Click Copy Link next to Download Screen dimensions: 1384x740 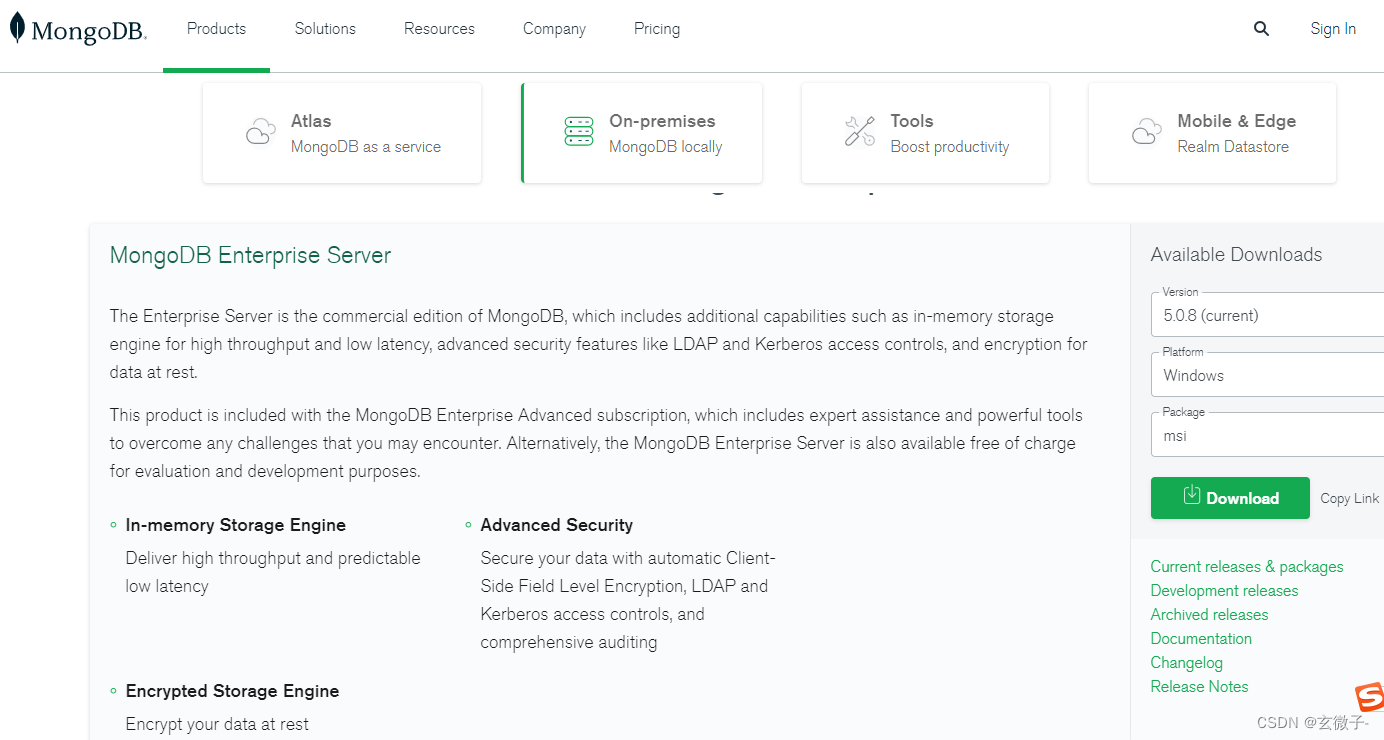pos(1350,498)
